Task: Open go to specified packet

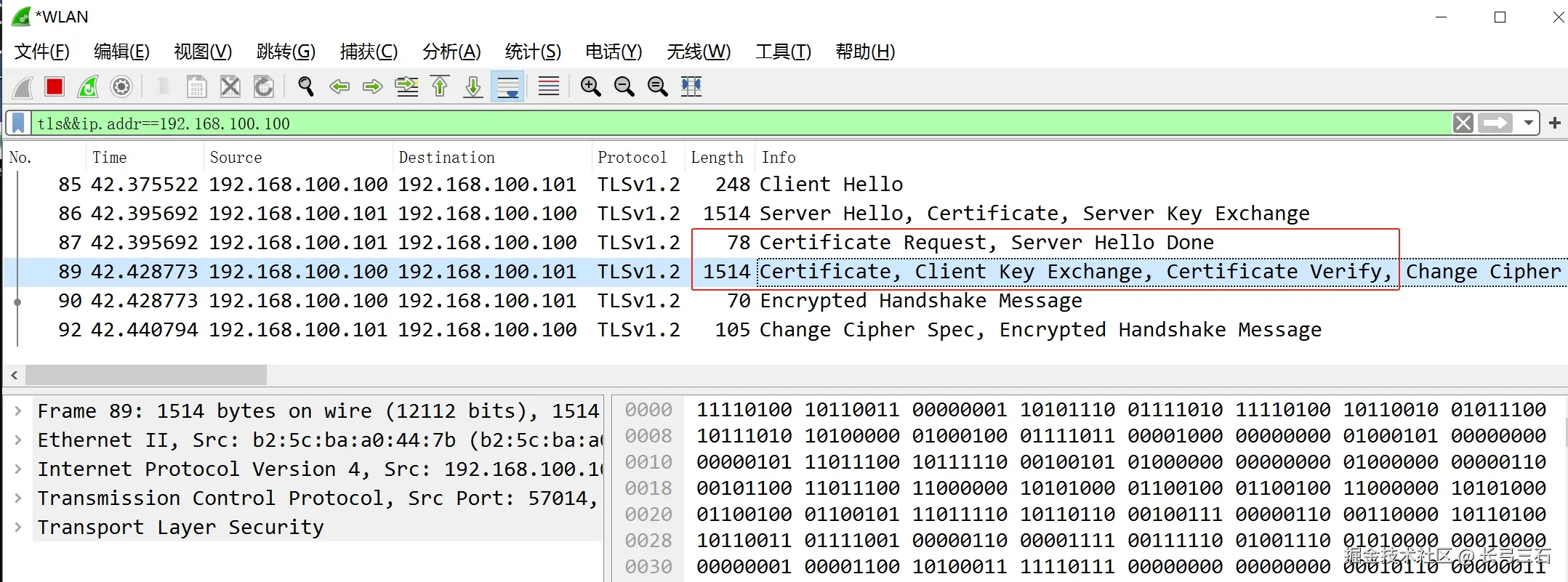Action: 406,87
